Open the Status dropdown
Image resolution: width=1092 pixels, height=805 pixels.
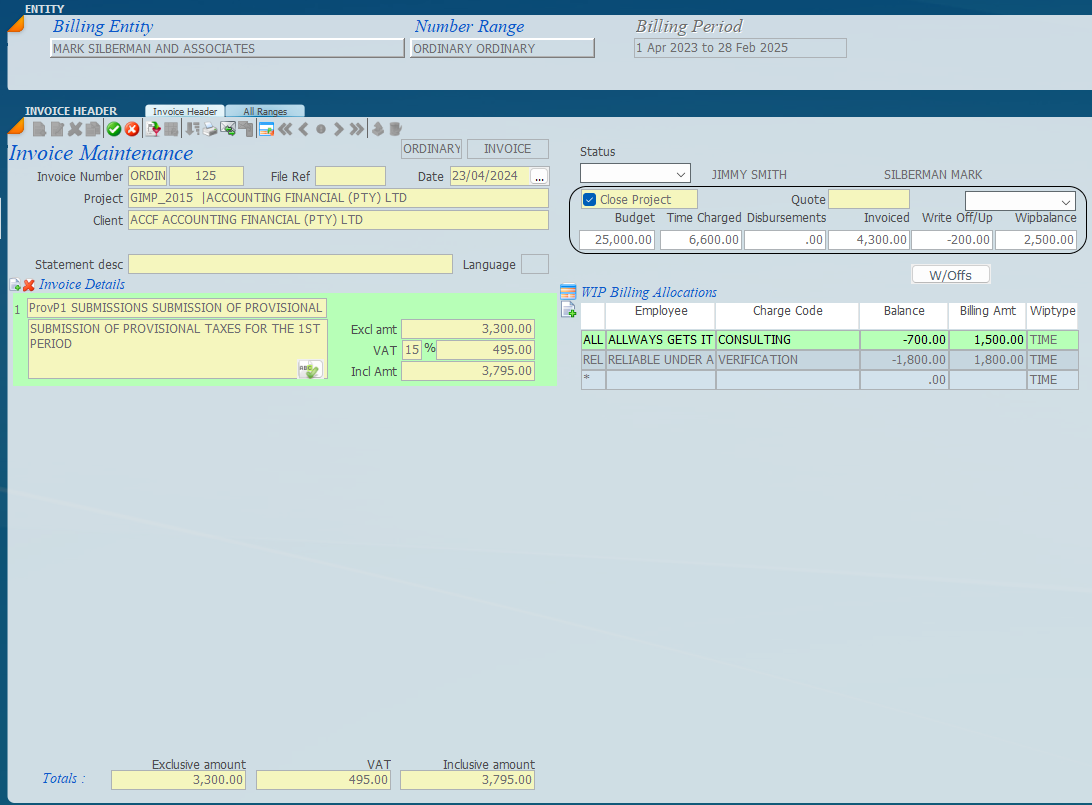(635, 174)
